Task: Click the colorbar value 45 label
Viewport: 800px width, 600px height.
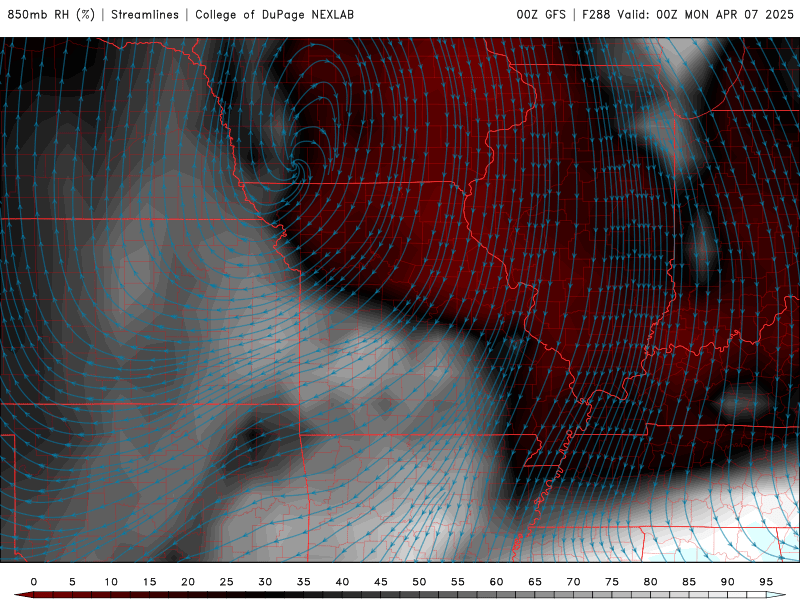Action: [381, 582]
